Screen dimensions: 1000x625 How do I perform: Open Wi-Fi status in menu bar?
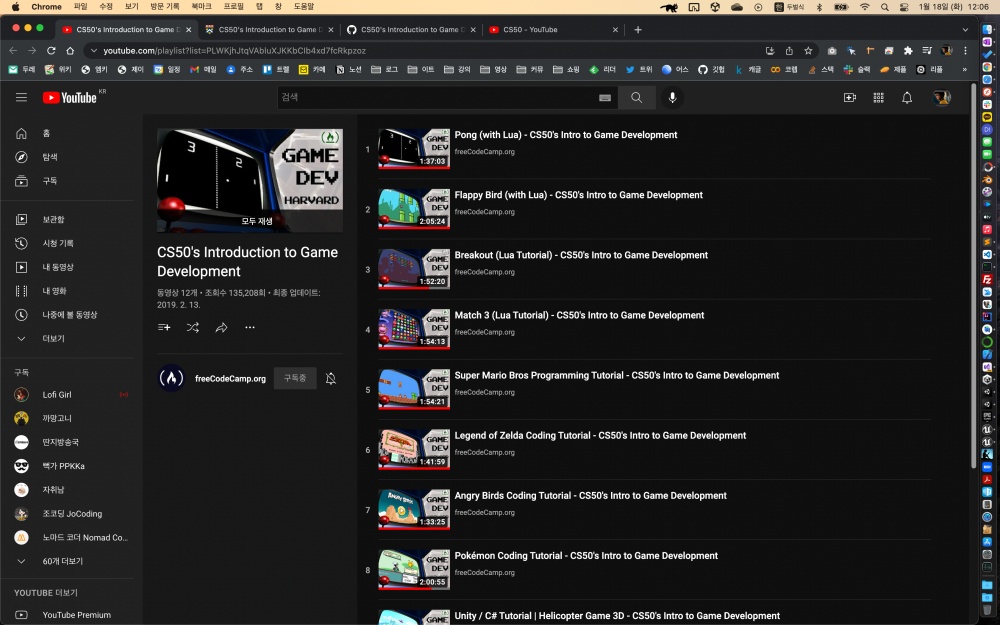tap(865, 6)
